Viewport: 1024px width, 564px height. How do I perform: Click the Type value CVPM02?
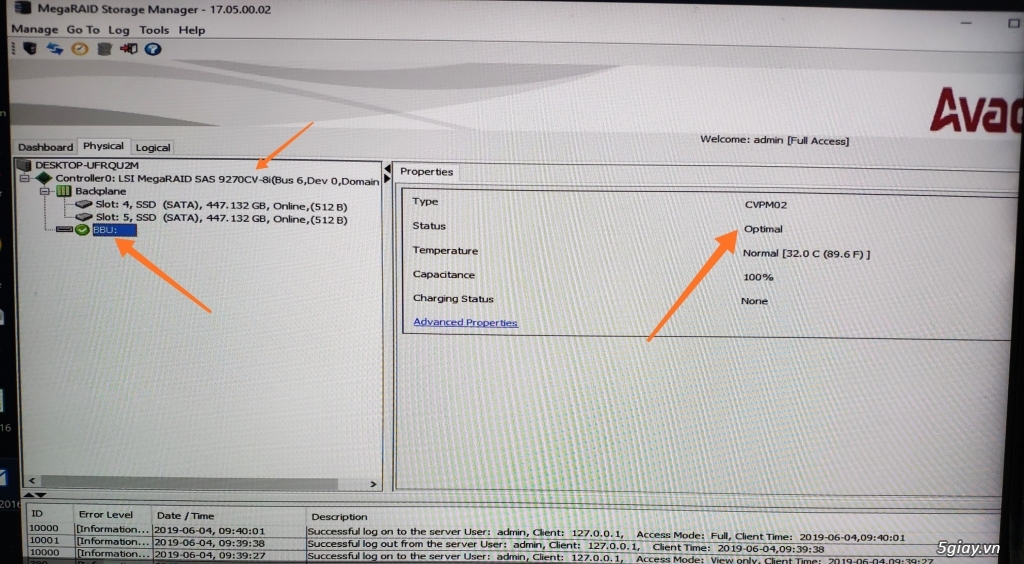(x=765, y=204)
